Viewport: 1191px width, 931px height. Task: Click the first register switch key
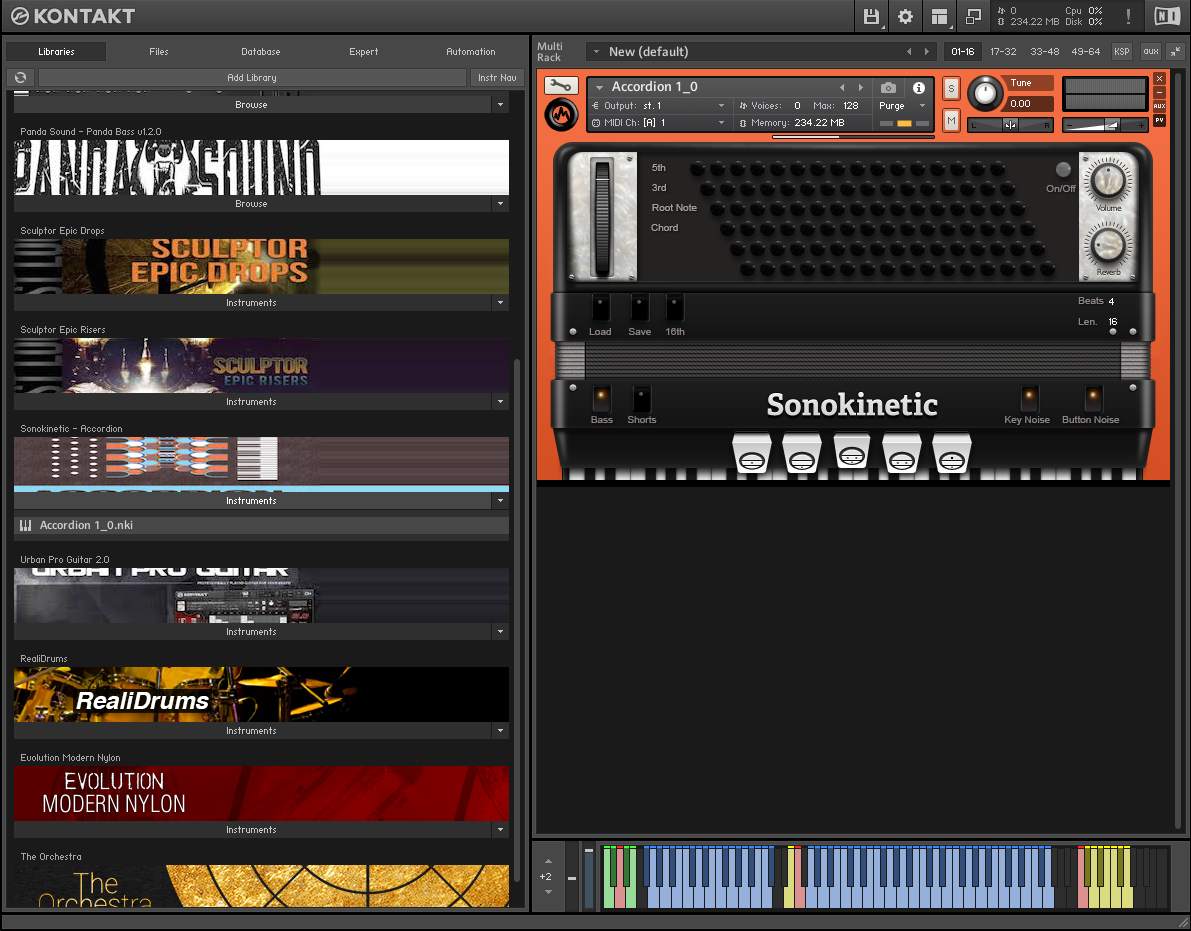point(752,453)
